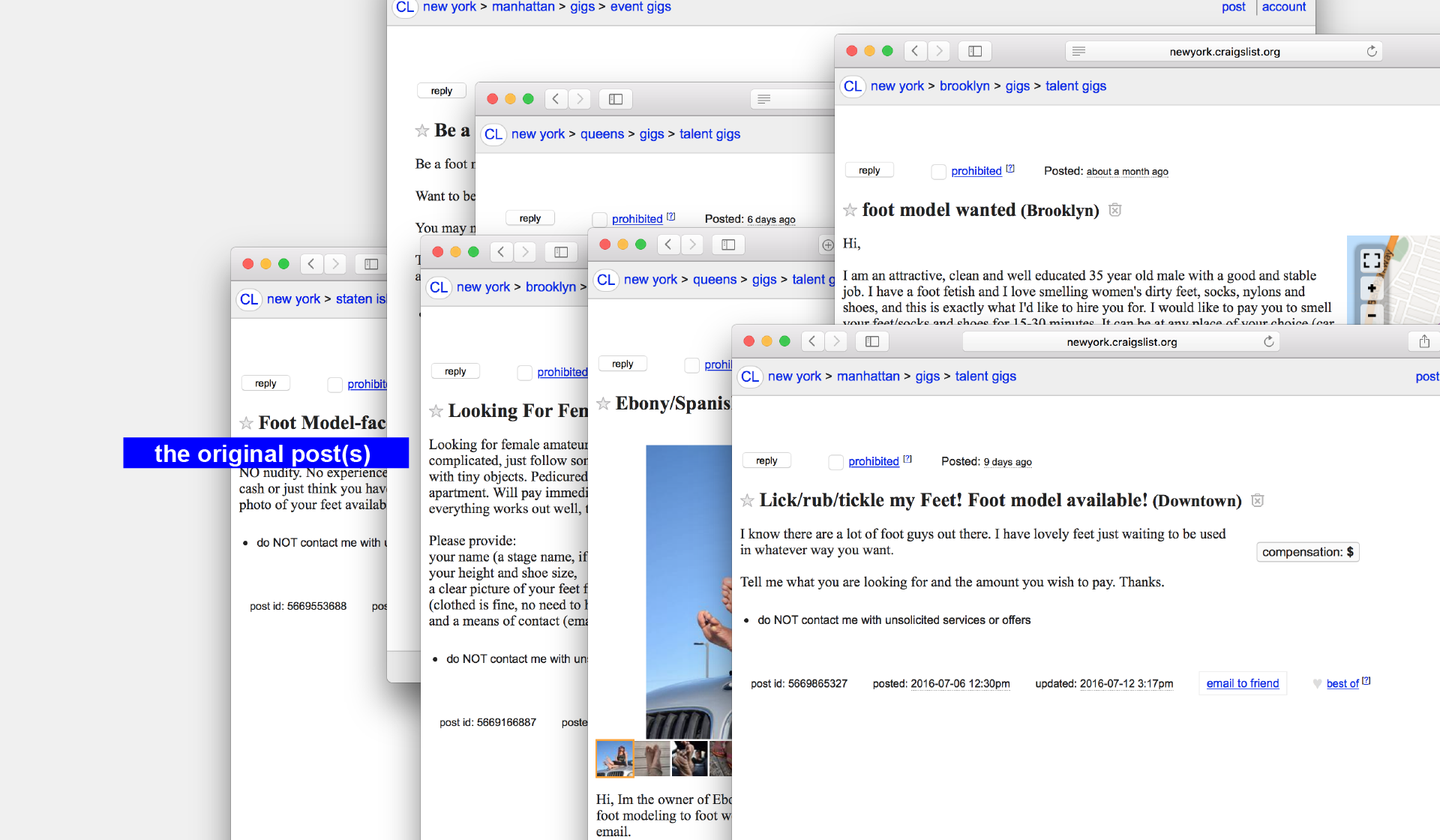This screenshot has height=840, width=1440.
Task: Show sidebar in the Ebony/Spanish queens window
Action: 728,244
